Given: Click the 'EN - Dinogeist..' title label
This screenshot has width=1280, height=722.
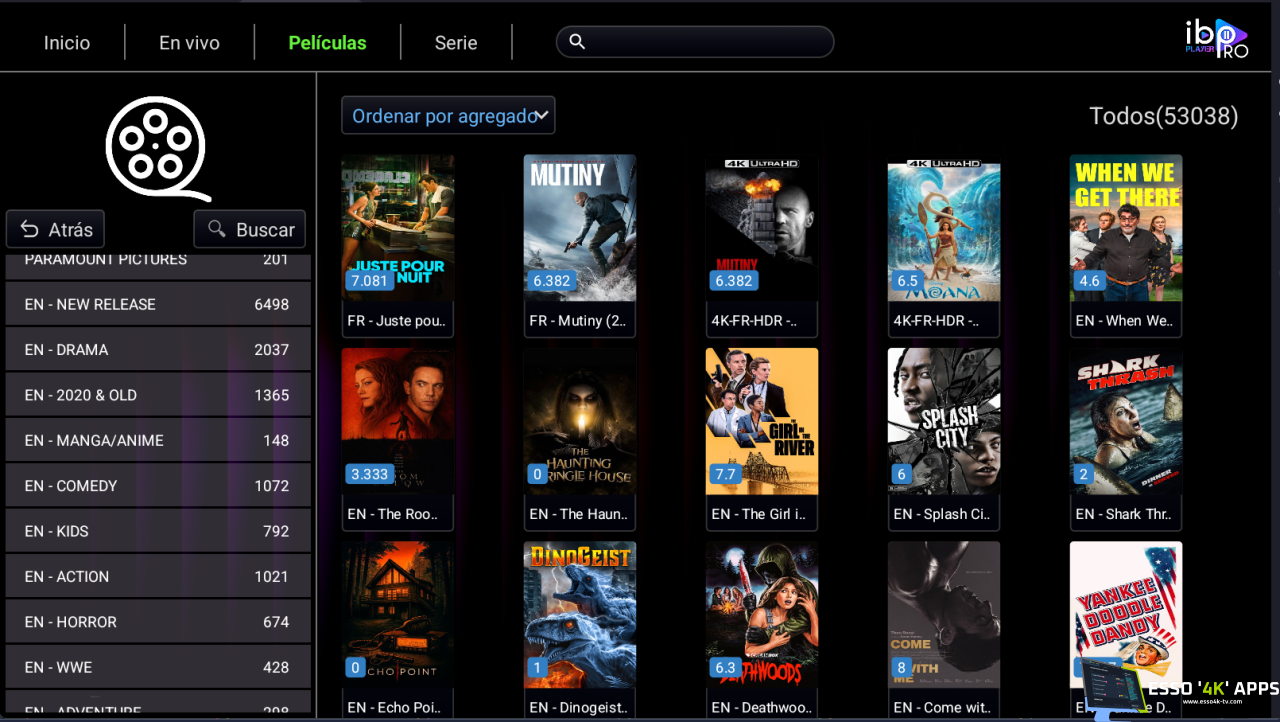Looking at the screenshot, I should (580, 707).
